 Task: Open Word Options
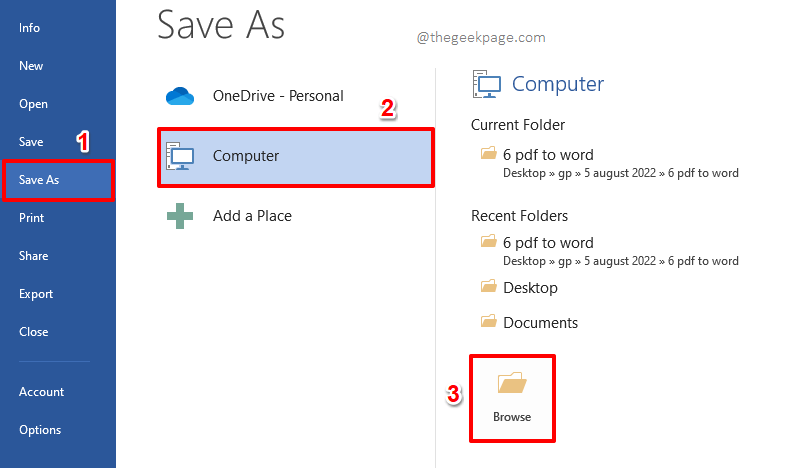[x=40, y=430]
